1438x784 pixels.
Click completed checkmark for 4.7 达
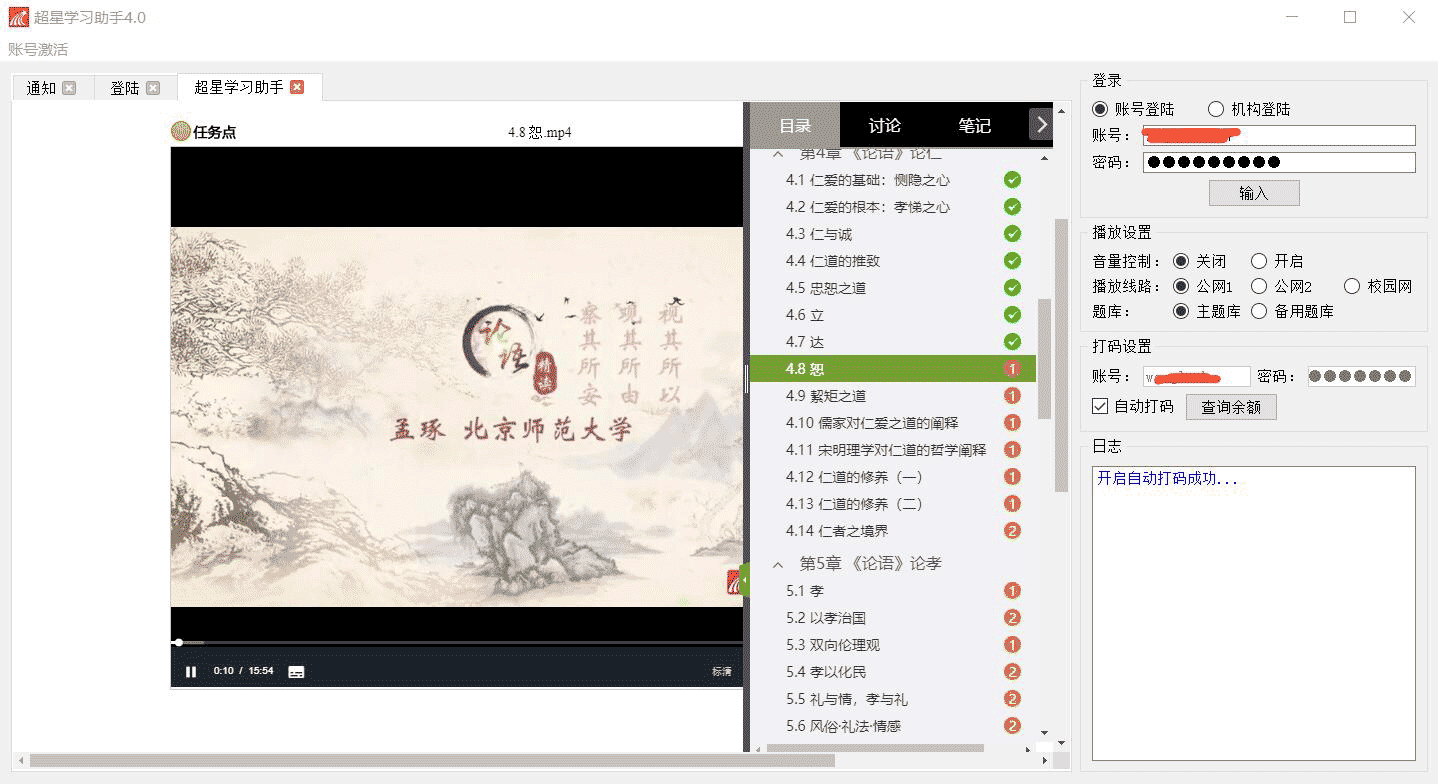[x=1012, y=342]
